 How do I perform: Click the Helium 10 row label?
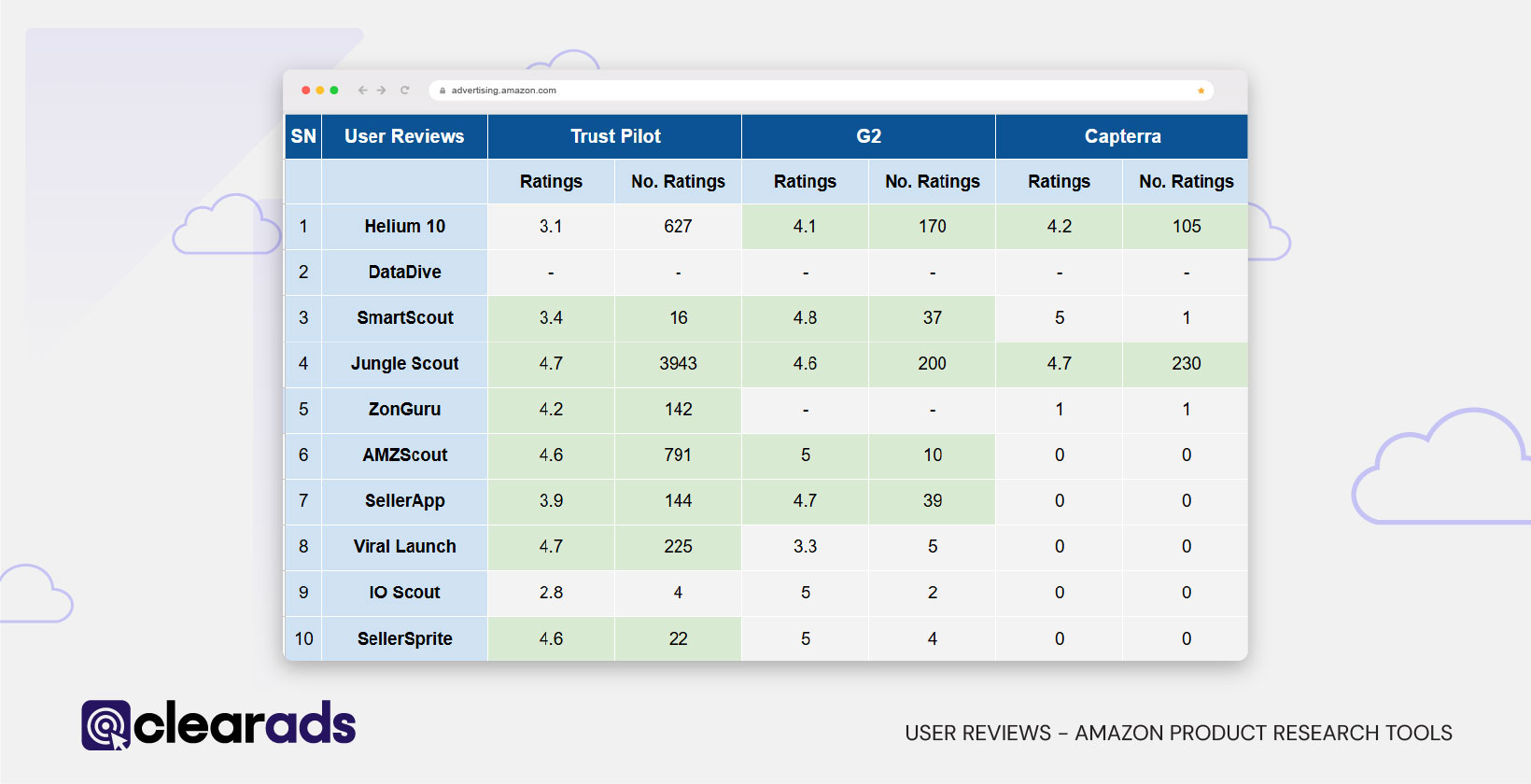point(404,226)
